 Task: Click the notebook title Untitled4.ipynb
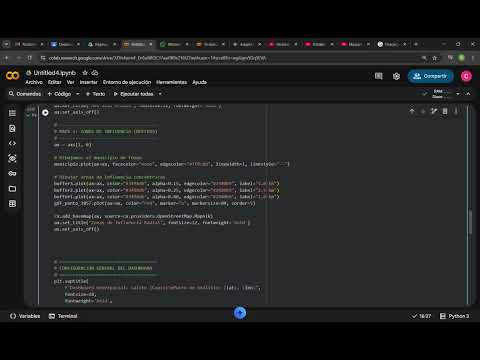point(55,73)
